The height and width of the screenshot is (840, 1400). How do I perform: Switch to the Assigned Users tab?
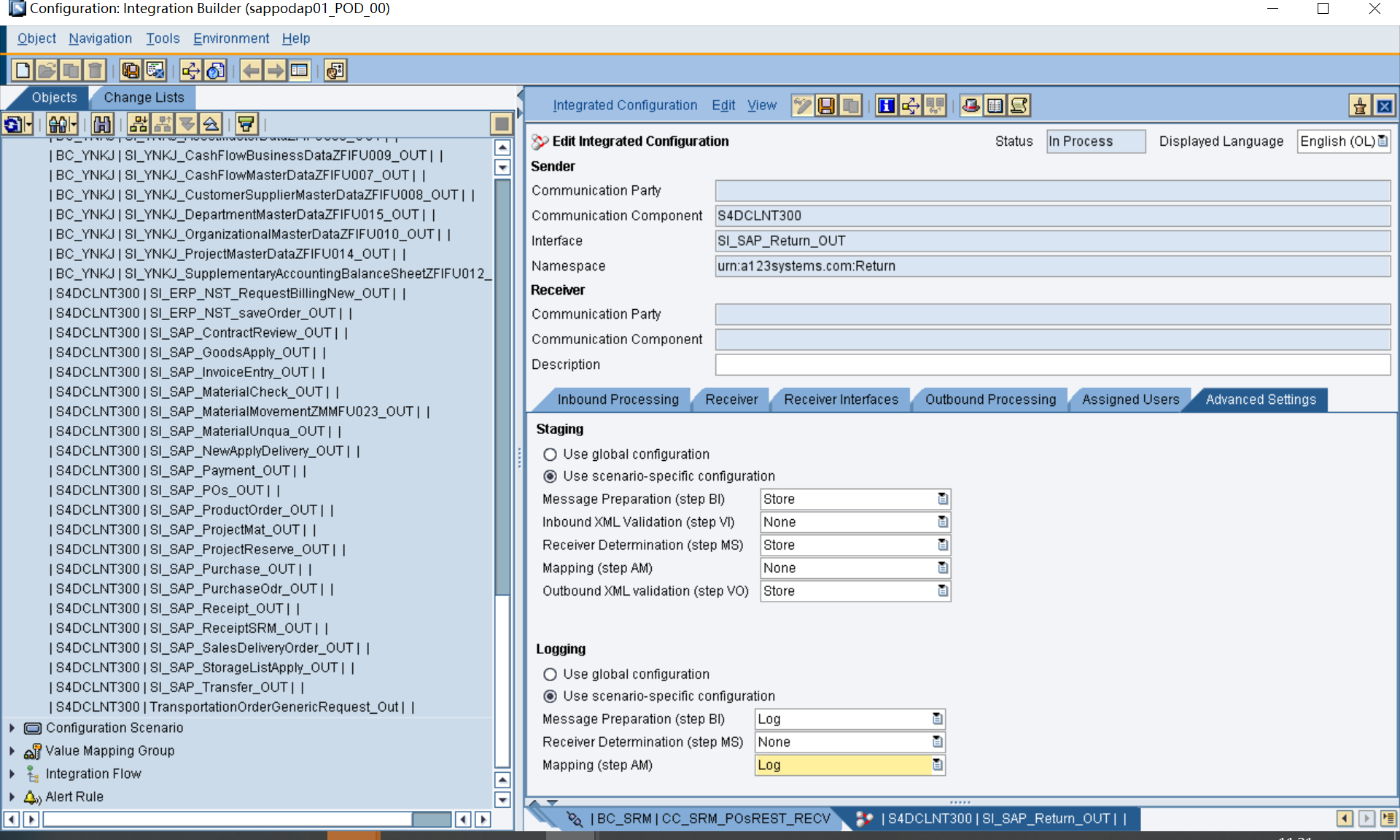1130,400
